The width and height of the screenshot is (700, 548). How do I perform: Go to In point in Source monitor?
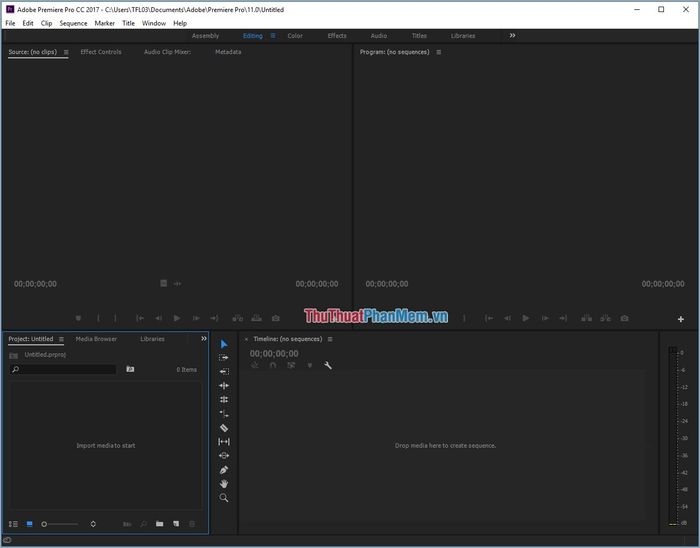click(140, 318)
